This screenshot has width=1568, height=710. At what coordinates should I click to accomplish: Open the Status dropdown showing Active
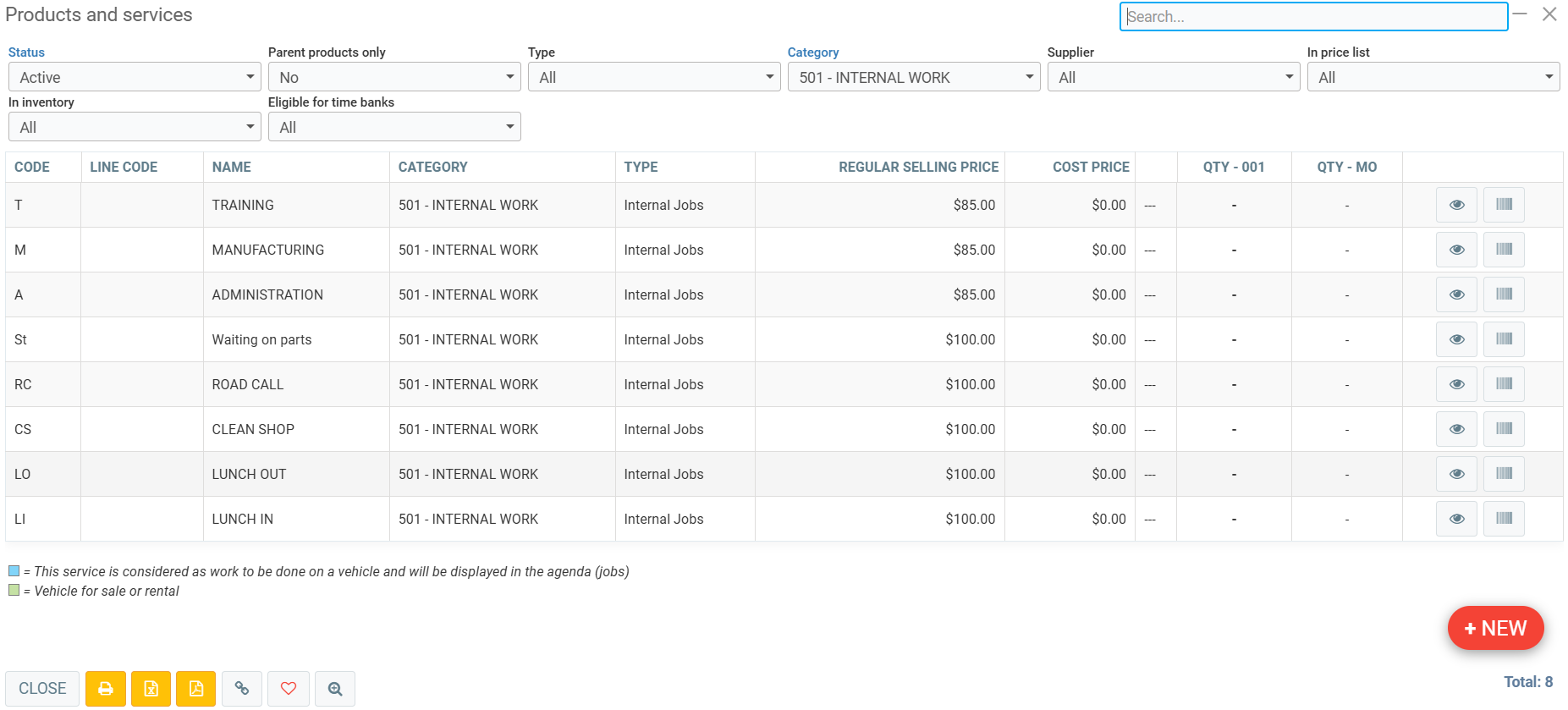pyautogui.click(x=135, y=77)
